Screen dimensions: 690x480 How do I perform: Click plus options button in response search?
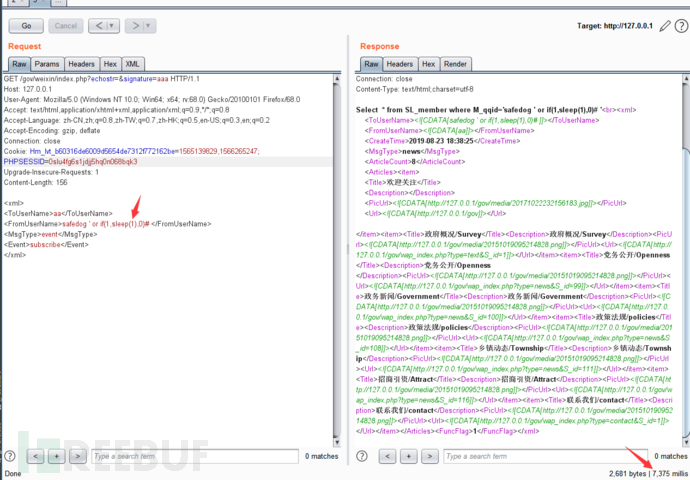click(x=408, y=456)
